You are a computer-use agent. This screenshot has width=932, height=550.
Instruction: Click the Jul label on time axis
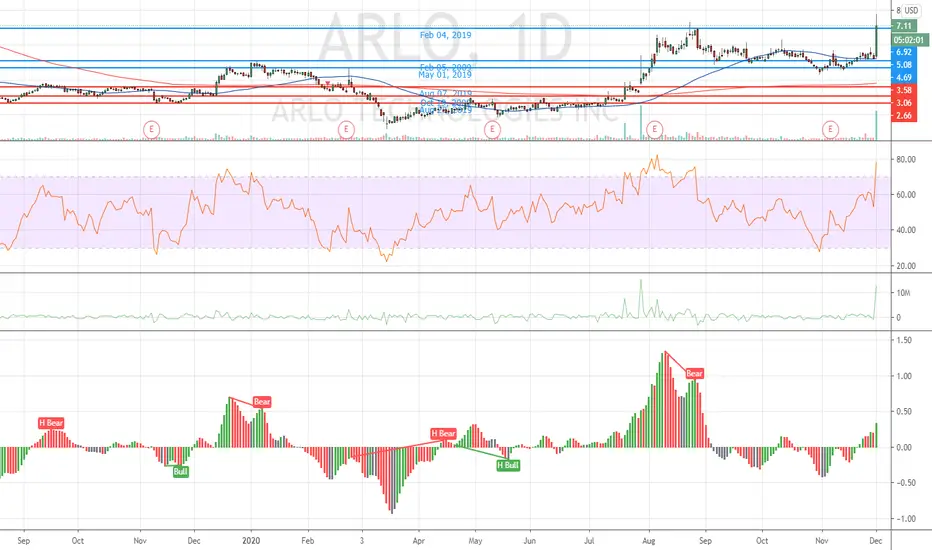(589, 540)
